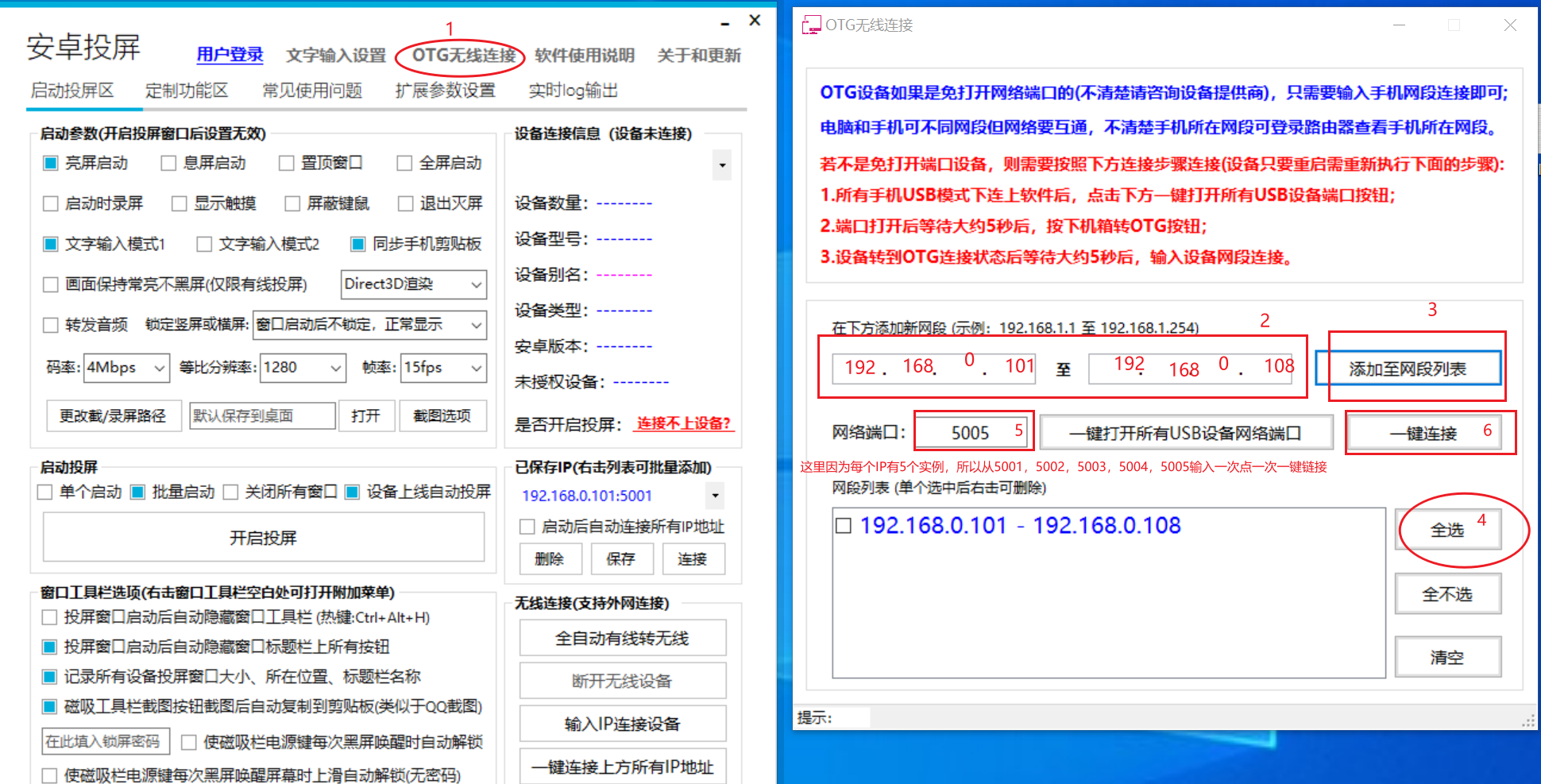Uncheck the 同步手机剪贴板 option
This screenshot has height=784, width=1541.
[x=357, y=244]
